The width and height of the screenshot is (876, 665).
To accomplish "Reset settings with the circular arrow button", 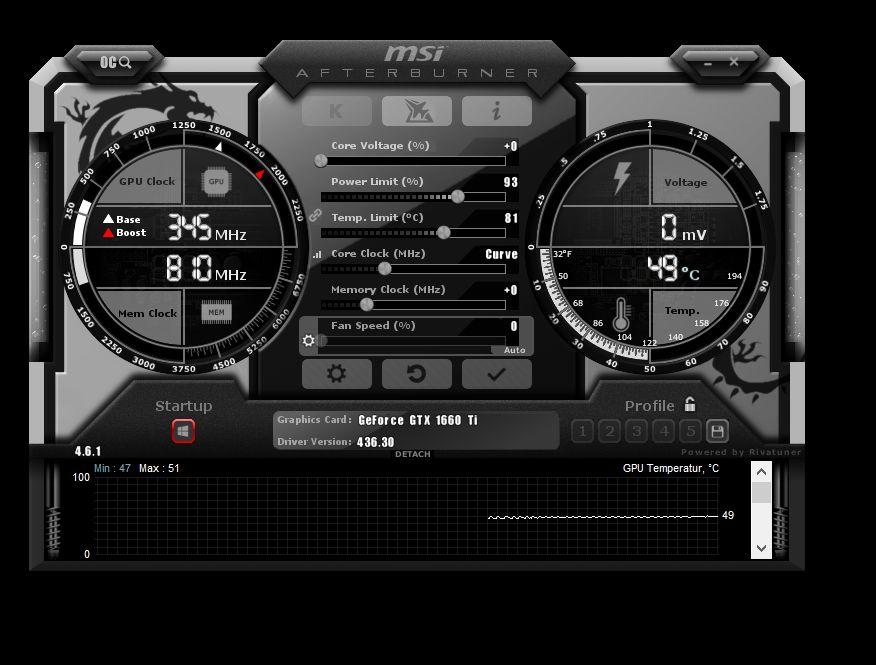I will coord(417,373).
